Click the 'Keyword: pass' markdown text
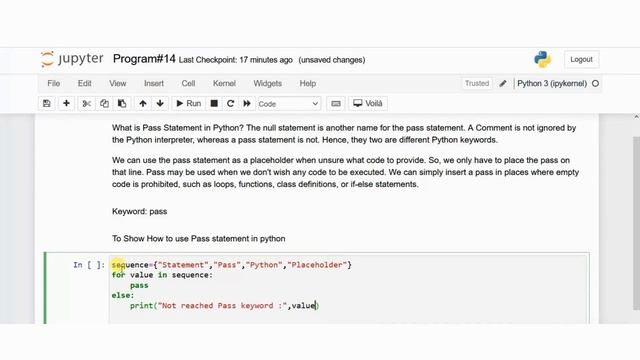640x360 pixels. (x=140, y=211)
